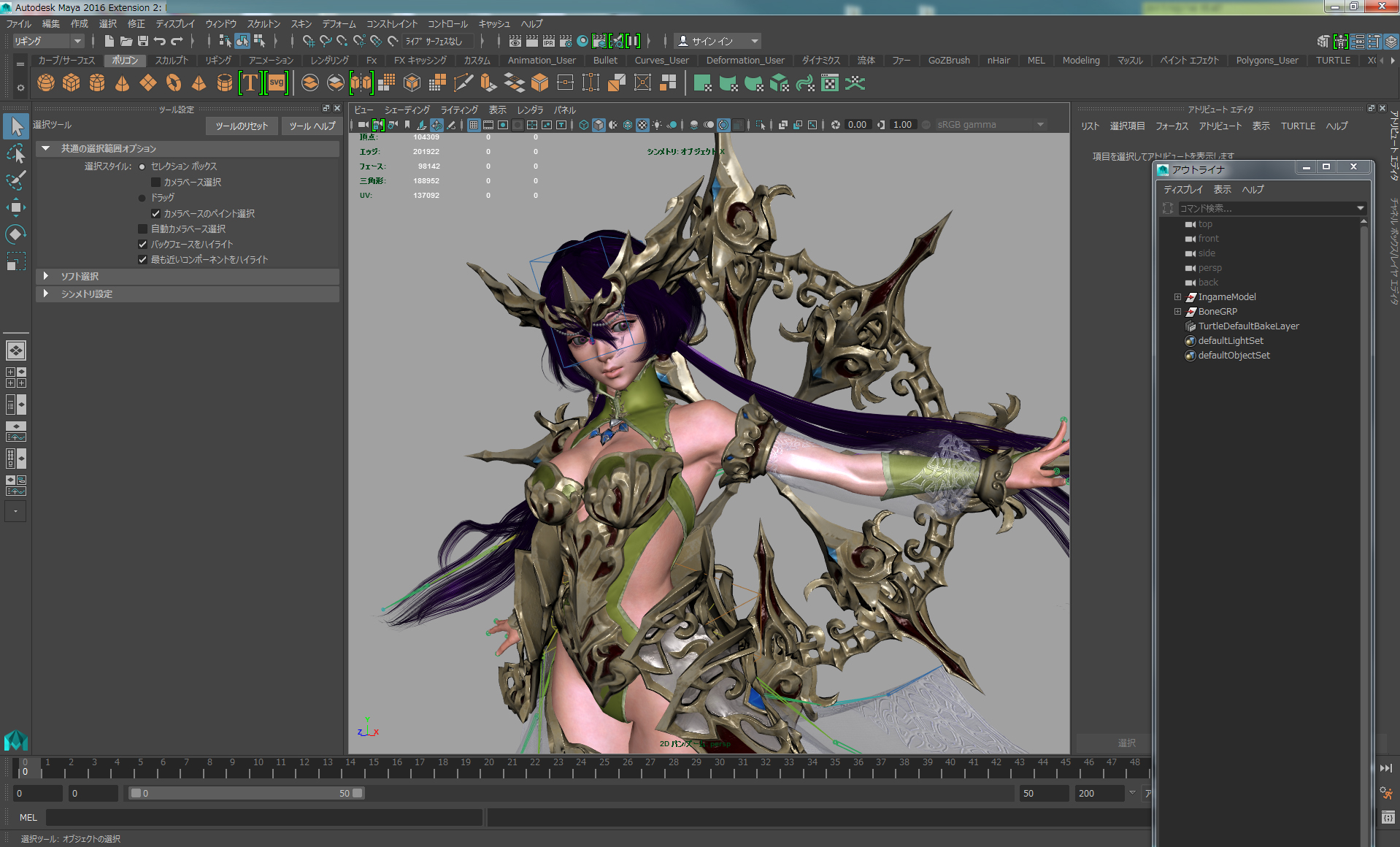Open the ファイル menu

click(19, 24)
